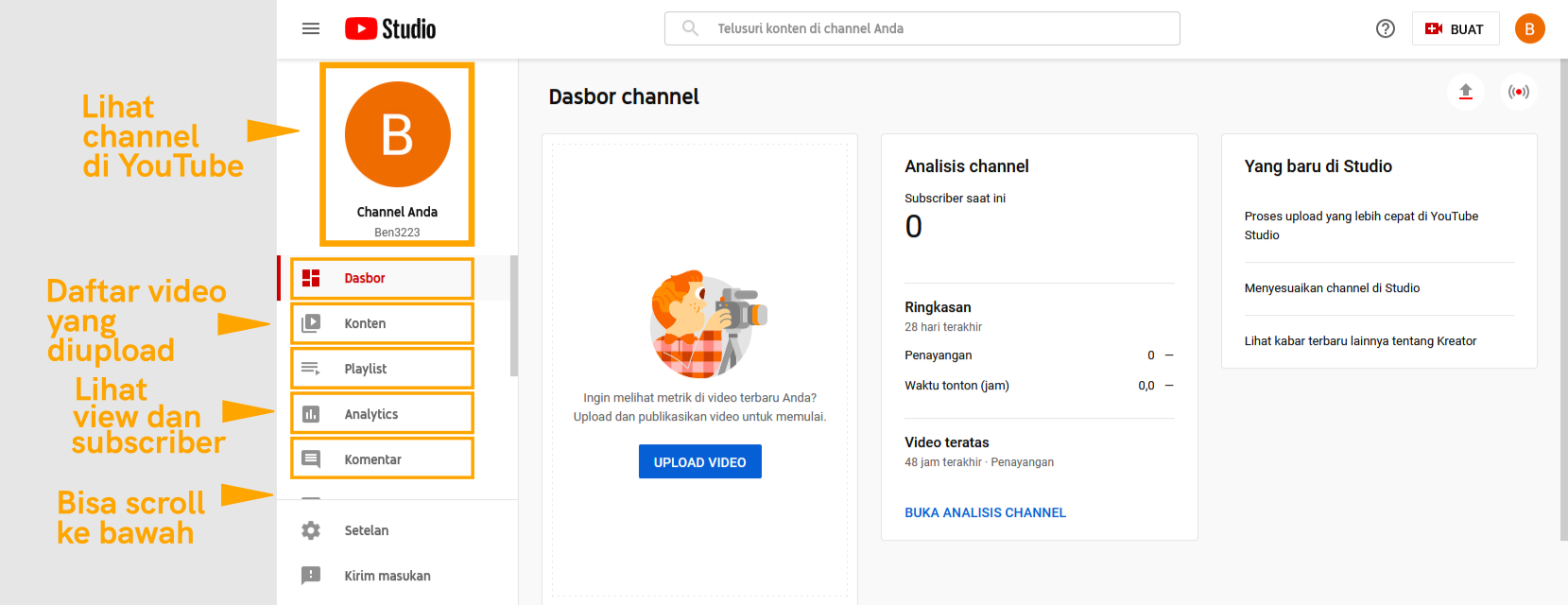
Task: Open Analytics in sidebar
Action: coord(397,414)
